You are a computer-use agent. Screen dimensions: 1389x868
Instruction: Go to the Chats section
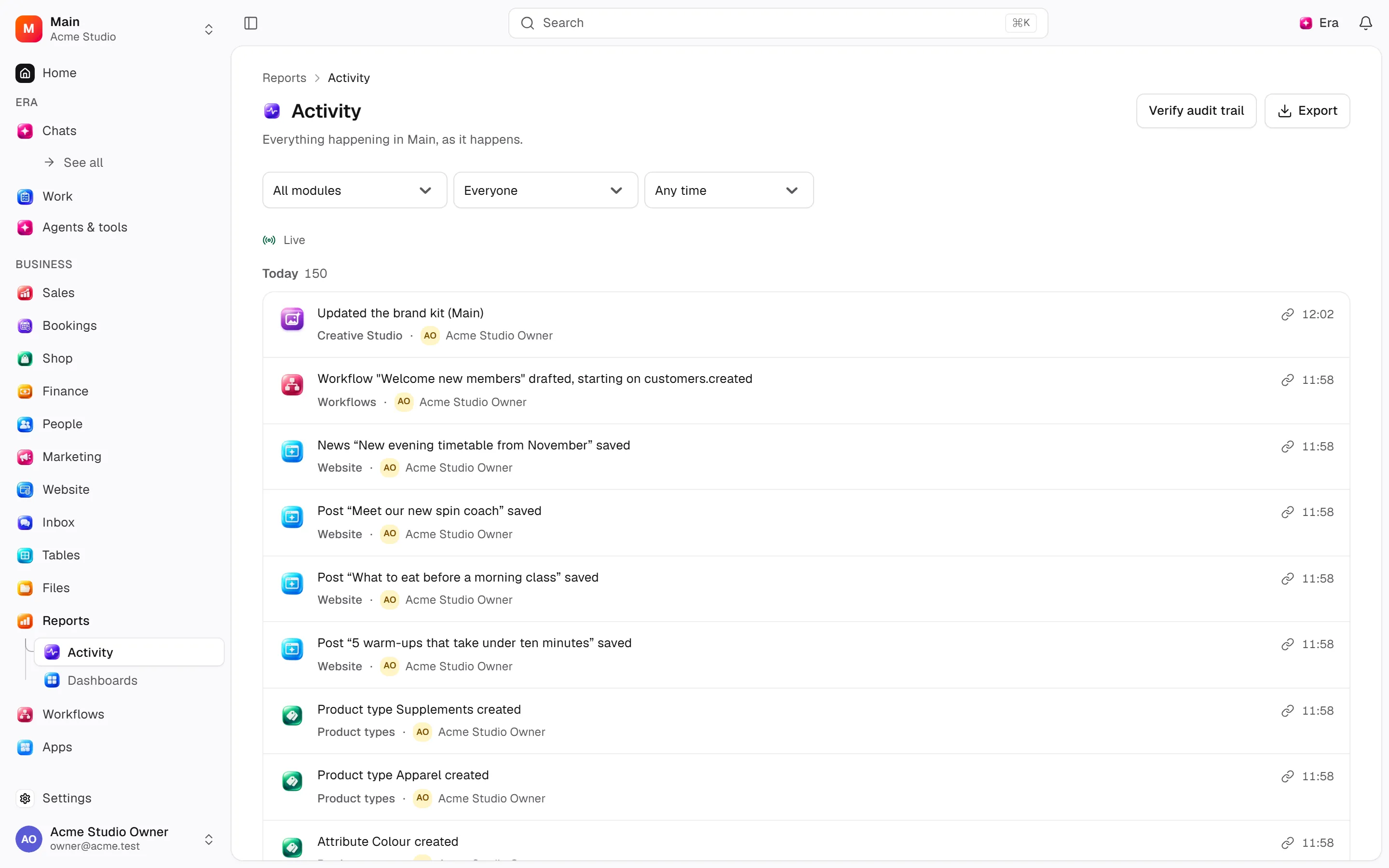tap(115, 131)
